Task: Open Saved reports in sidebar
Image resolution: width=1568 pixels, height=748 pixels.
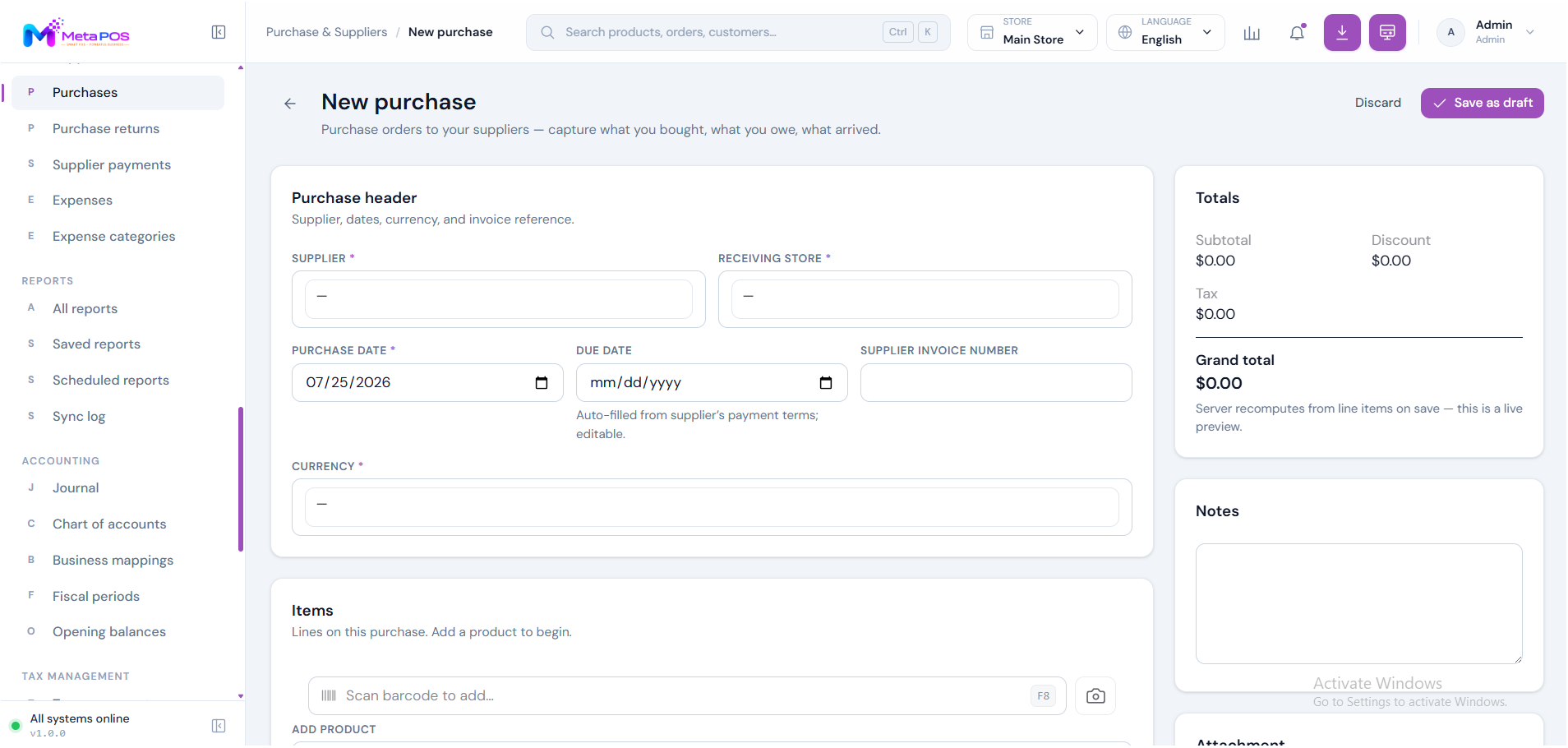Action: pos(118,344)
